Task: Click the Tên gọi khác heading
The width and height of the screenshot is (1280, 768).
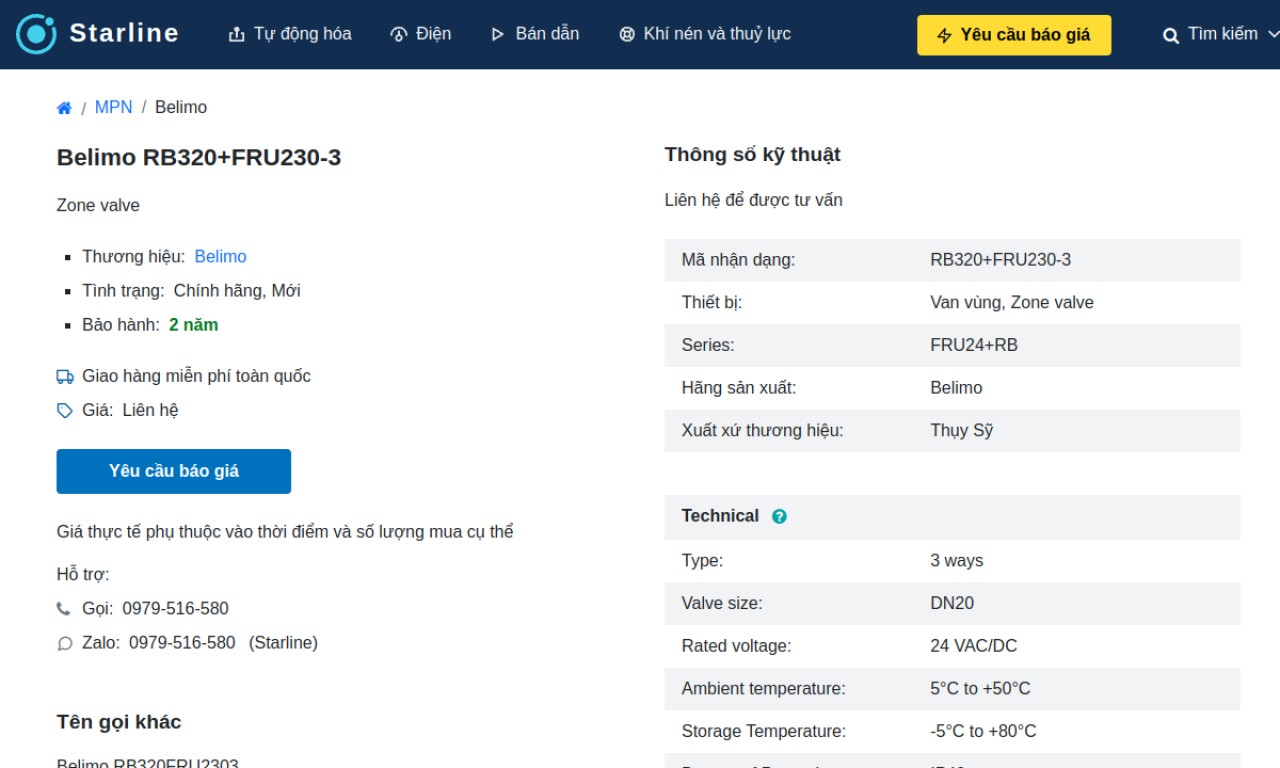Action: [x=119, y=722]
